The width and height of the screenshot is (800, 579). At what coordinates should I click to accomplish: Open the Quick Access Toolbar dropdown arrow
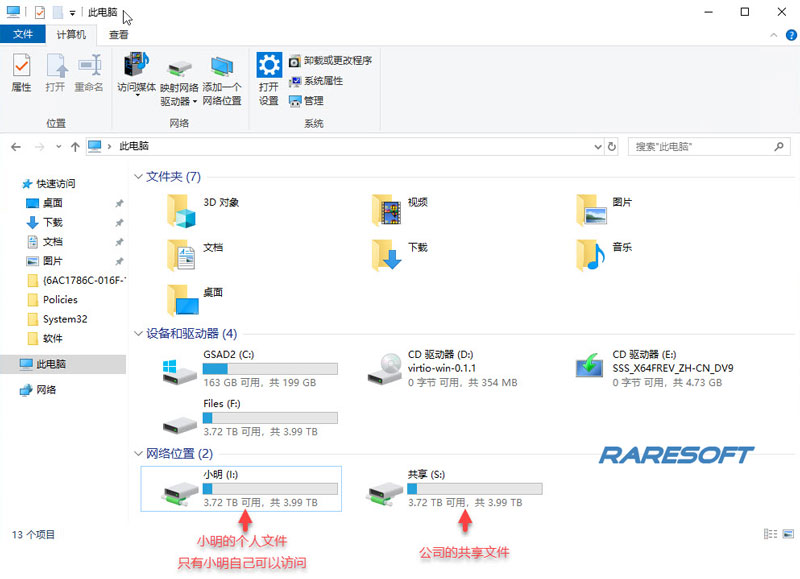click(x=73, y=13)
